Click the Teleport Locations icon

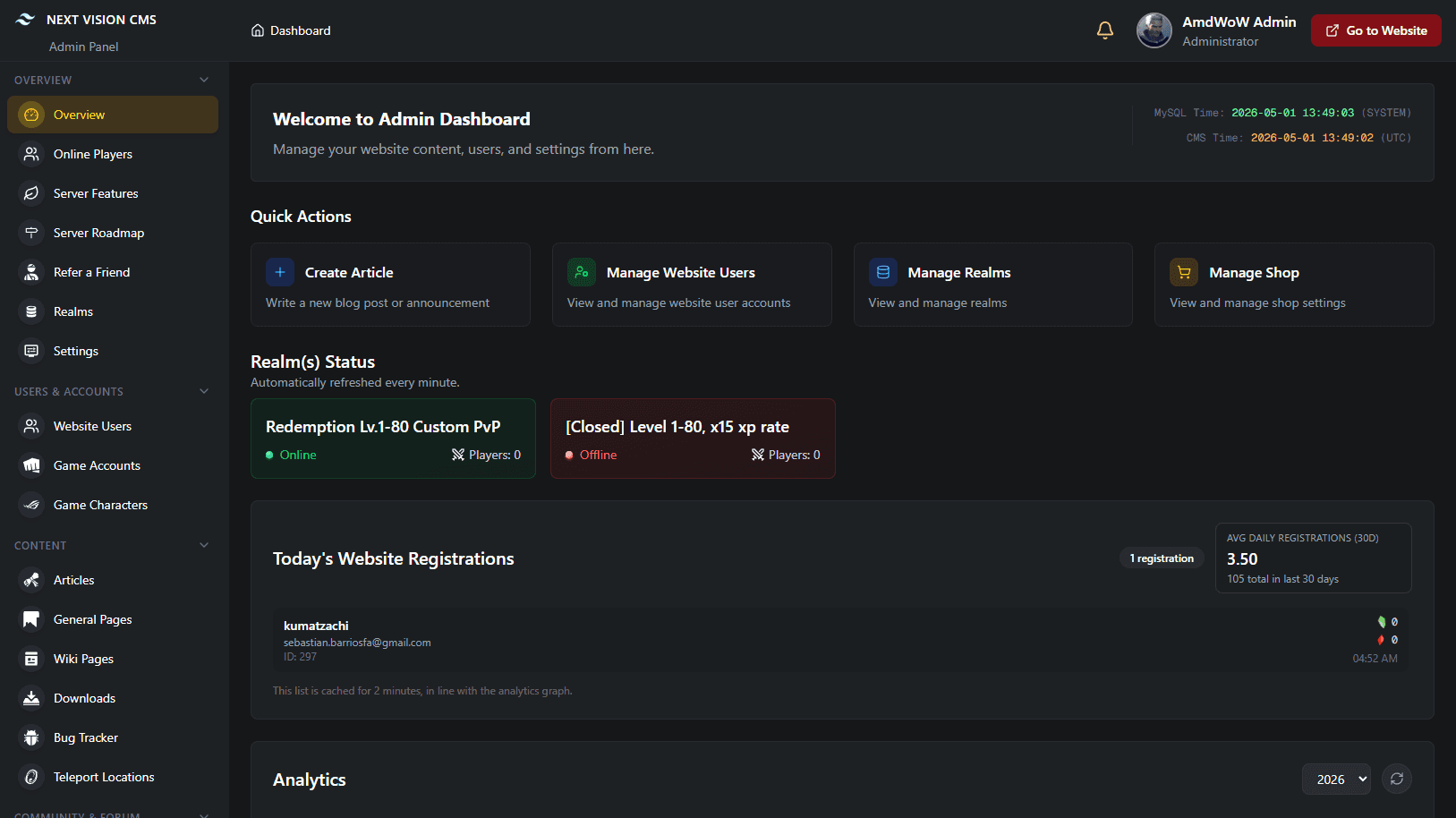coord(31,777)
